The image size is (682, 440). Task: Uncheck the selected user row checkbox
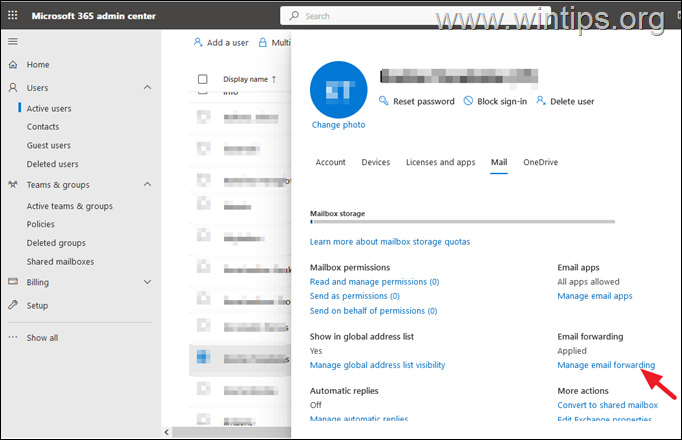[x=203, y=357]
